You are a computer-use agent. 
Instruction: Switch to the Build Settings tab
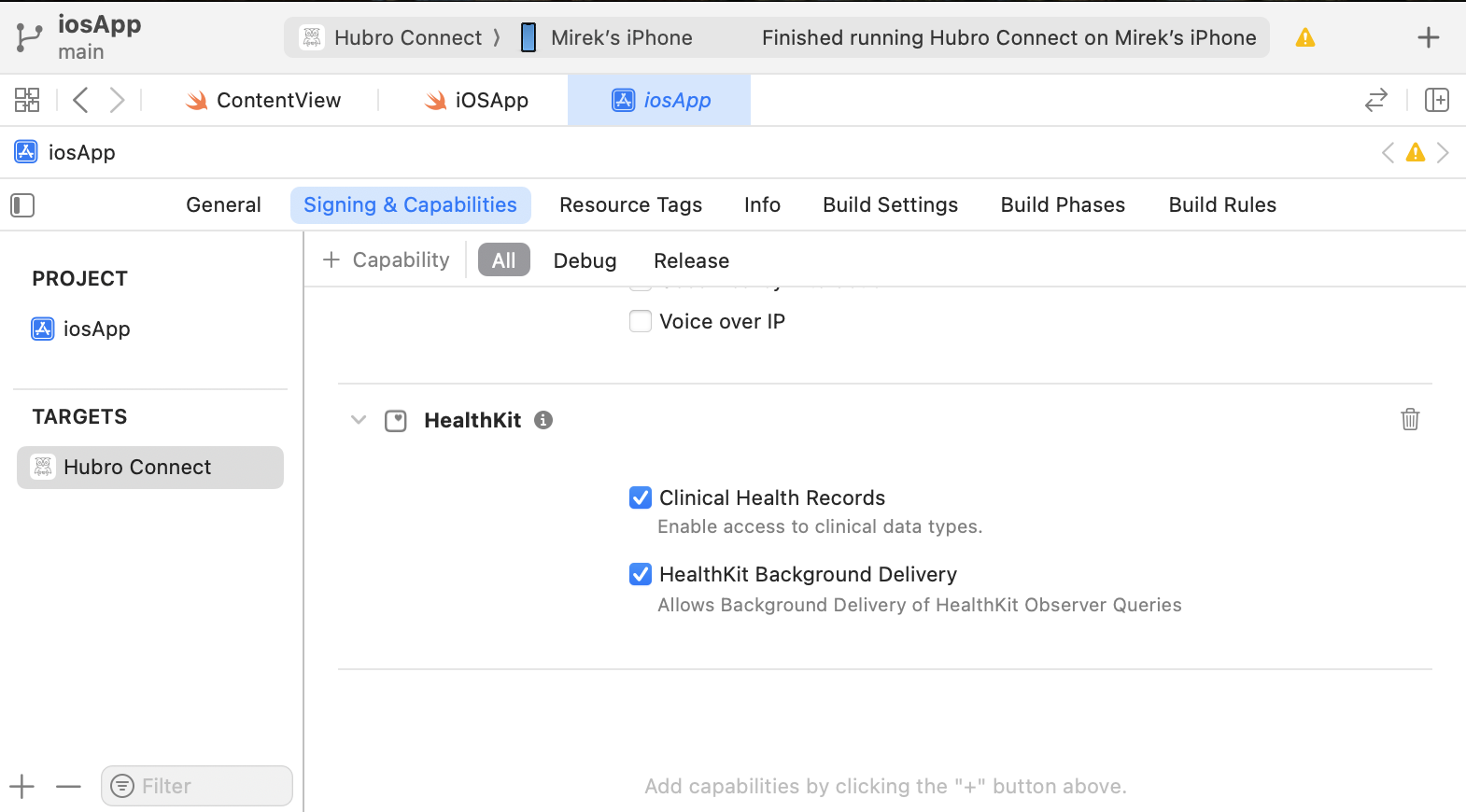(x=890, y=205)
